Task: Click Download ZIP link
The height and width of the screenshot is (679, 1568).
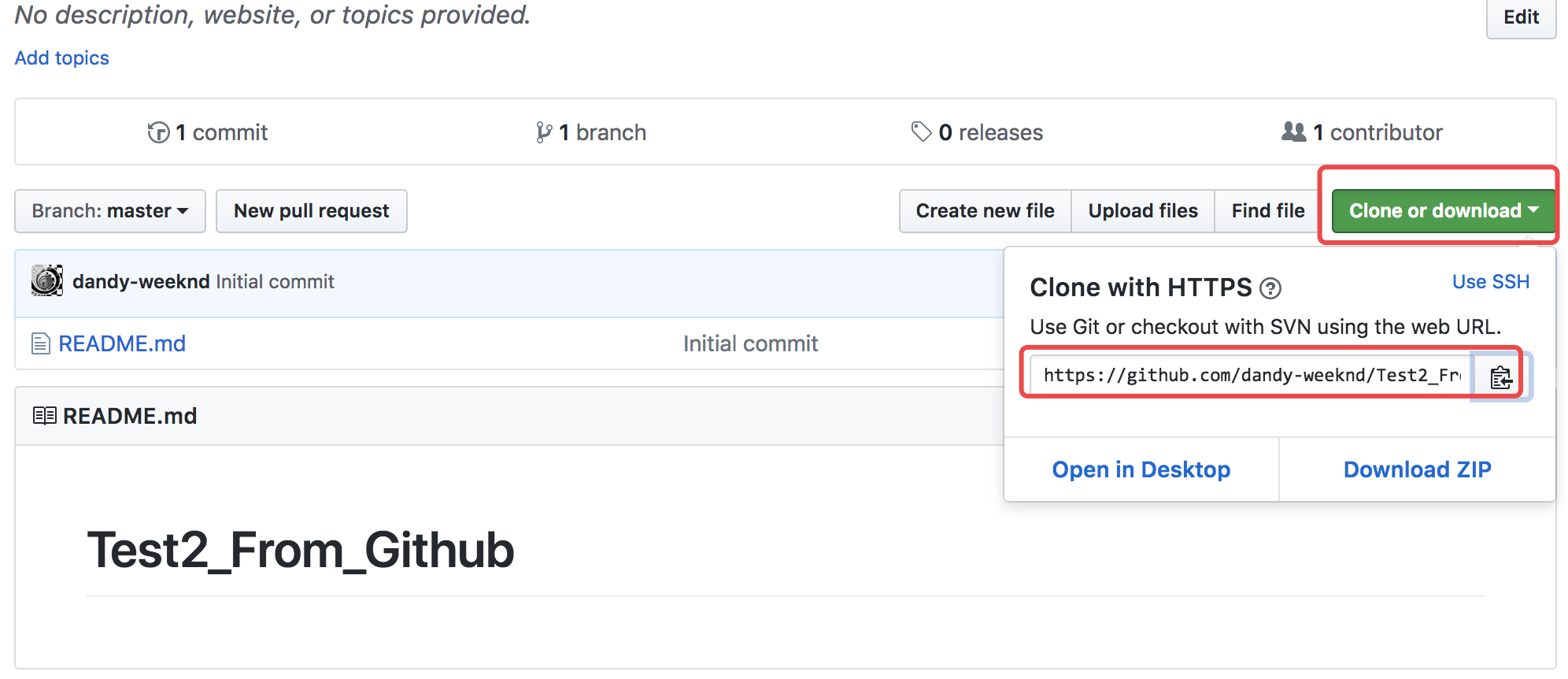Action: (x=1417, y=469)
